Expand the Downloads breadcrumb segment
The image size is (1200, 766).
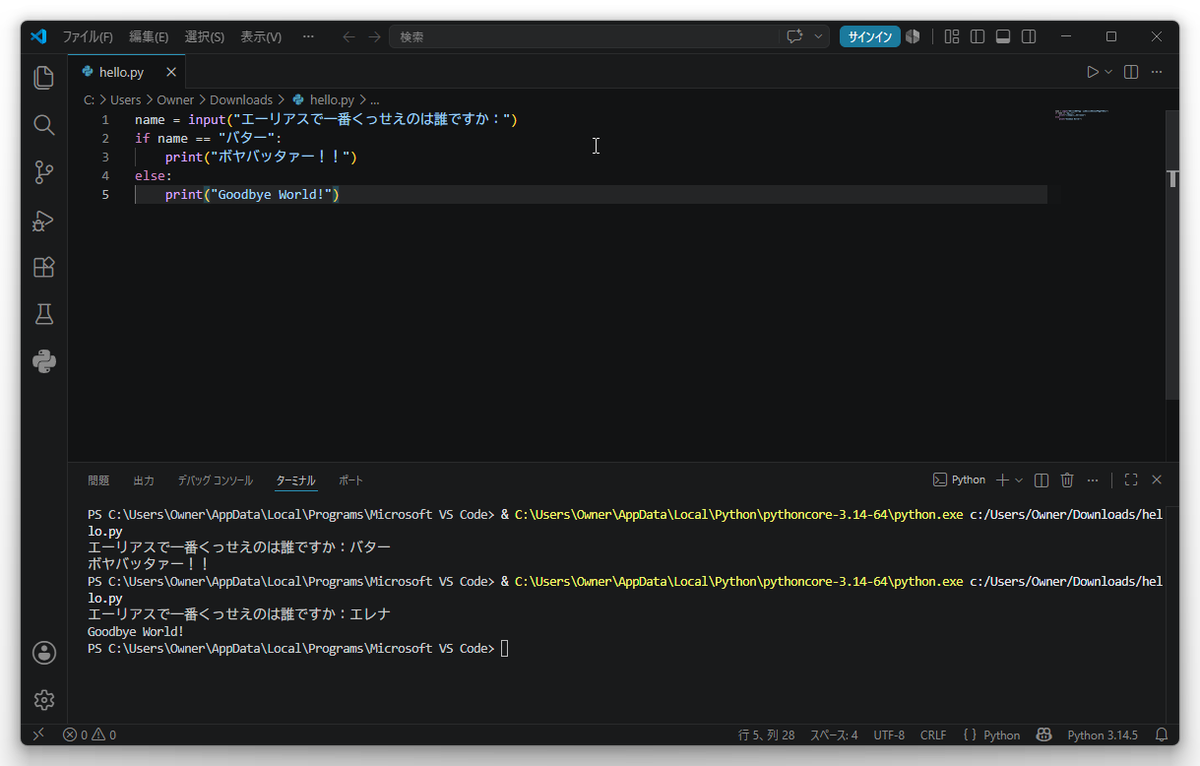tap(241, 100)
